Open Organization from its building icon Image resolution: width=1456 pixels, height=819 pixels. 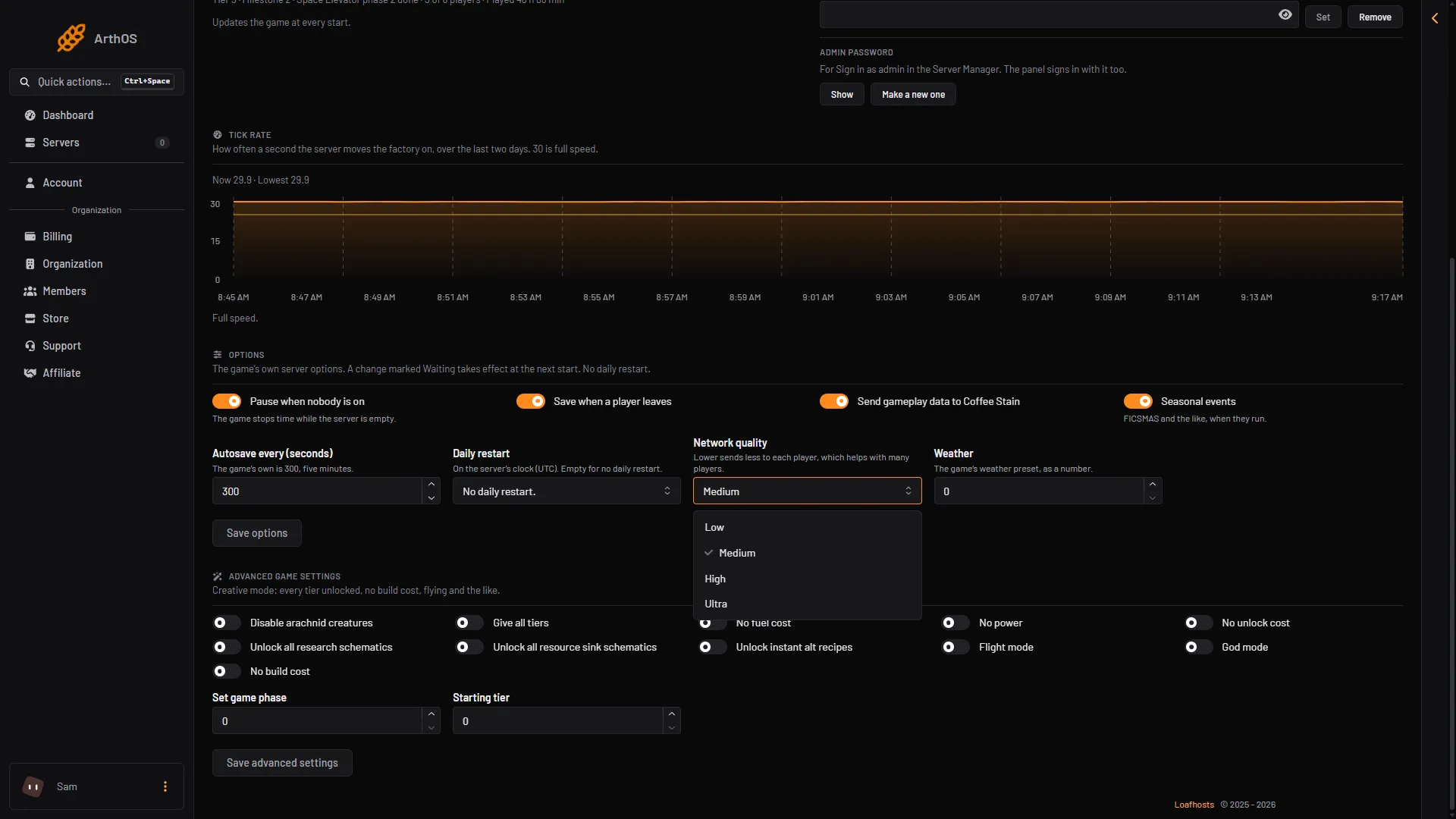[30, 264]
